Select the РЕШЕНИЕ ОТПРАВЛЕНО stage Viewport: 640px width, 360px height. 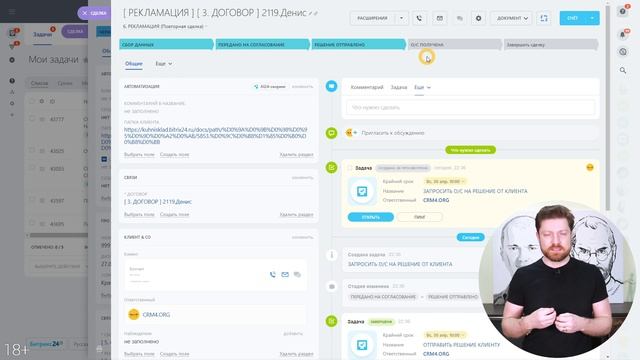(359, 44)
